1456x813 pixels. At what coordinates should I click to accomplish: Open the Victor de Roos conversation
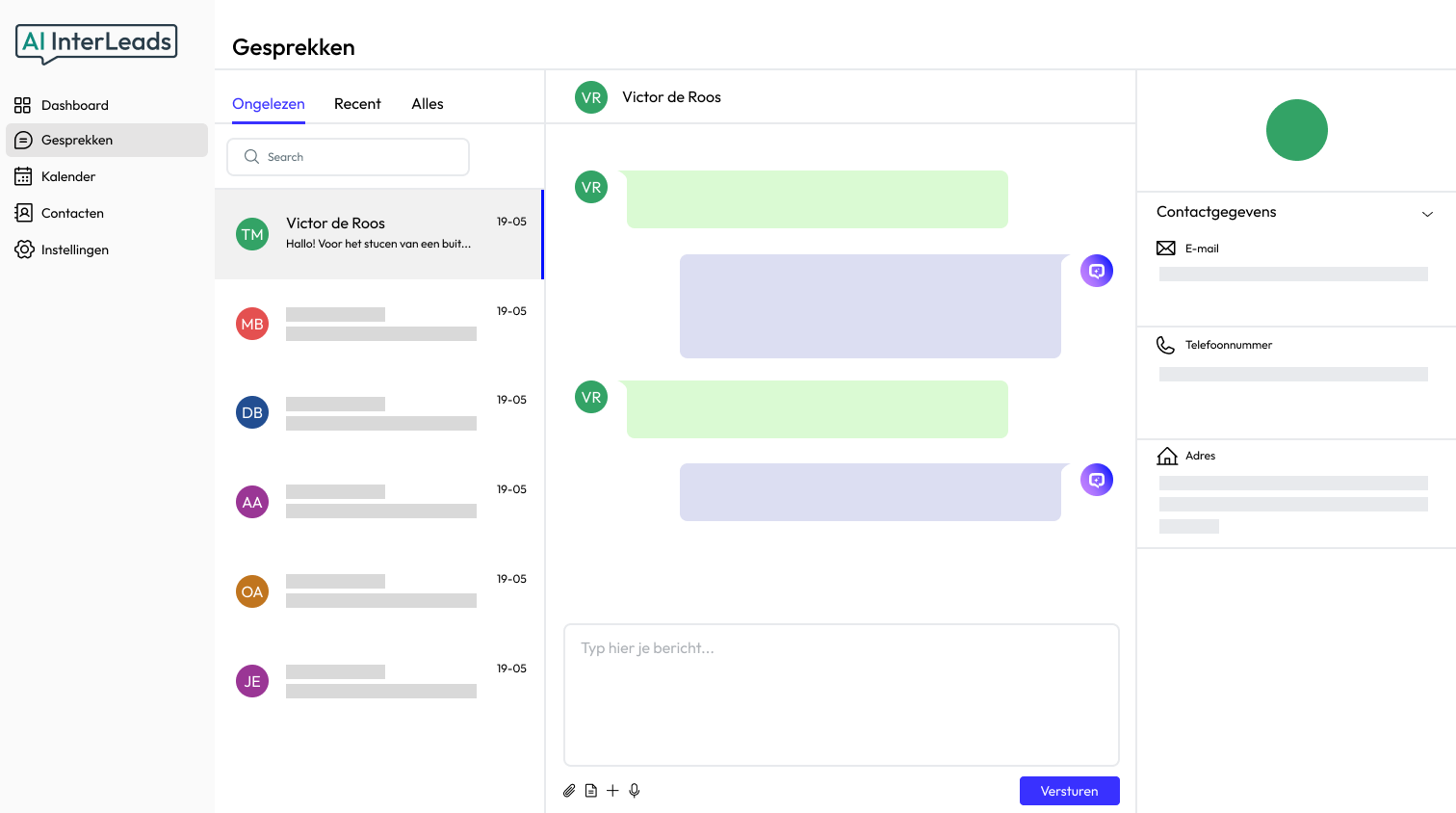[379, 234]
